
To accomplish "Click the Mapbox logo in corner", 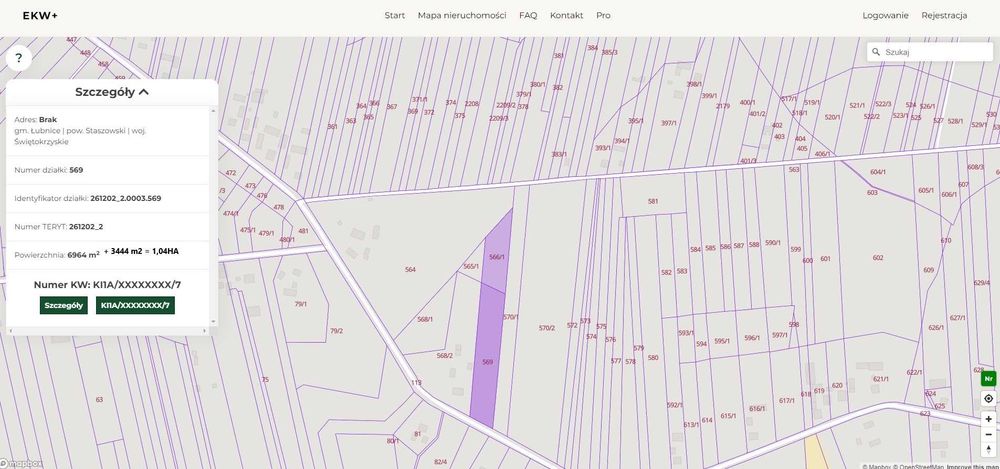I will [x=22, y=464].
